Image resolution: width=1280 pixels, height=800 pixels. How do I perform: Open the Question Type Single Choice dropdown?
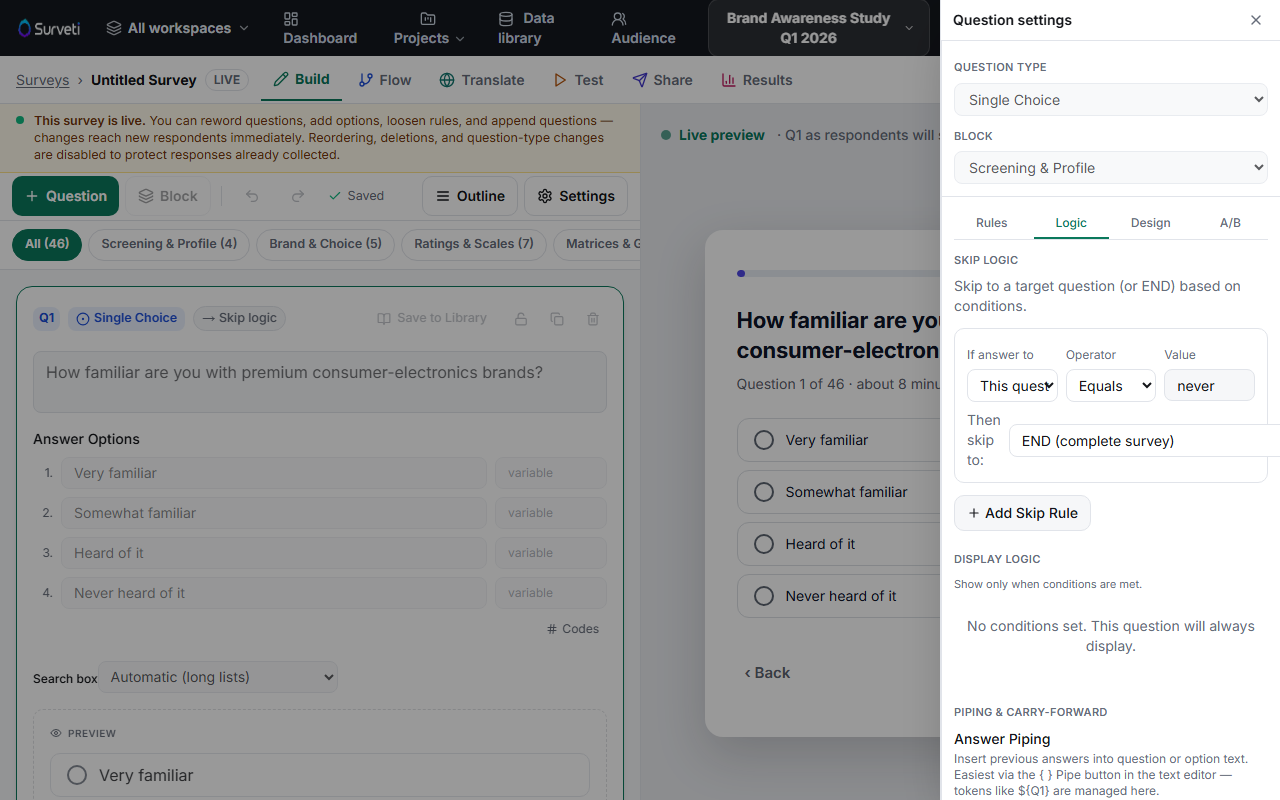(x=1111, y=100)
